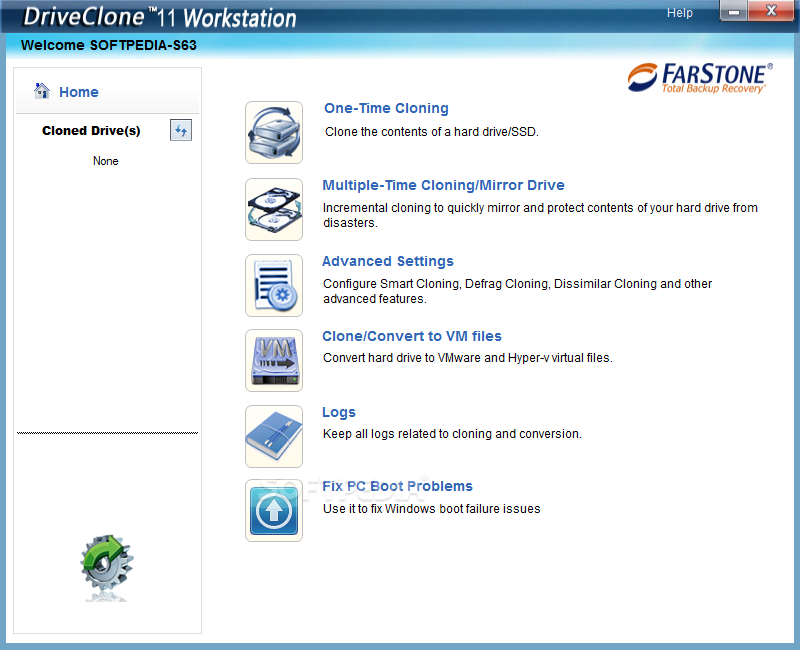The width and height of the screenshot is (800, 650).
Task: Open the Fix PC Boot Problems link
Action: 397,486
